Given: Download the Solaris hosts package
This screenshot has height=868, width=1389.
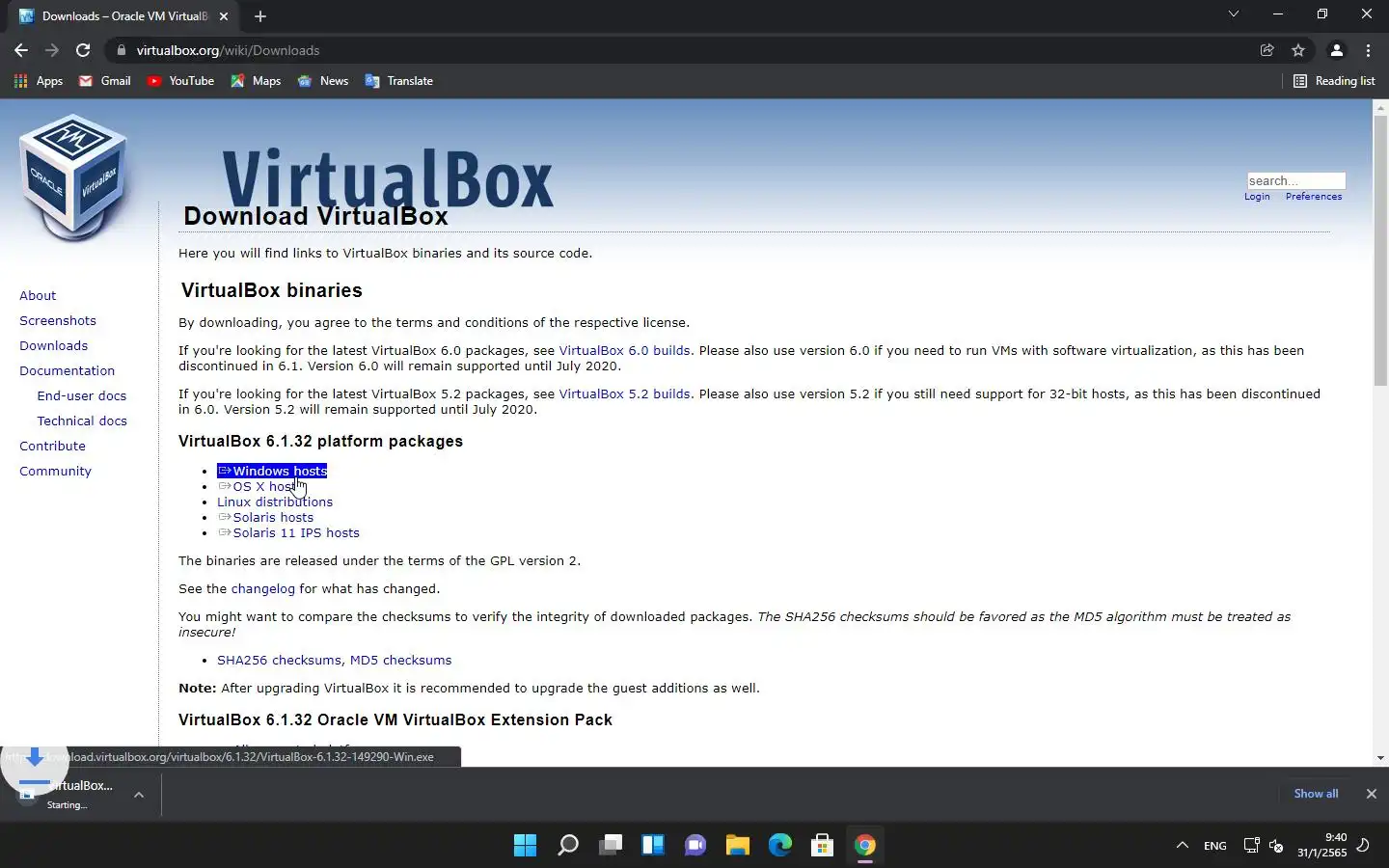Looking at the screenshot, I should [x=265, y=517].
